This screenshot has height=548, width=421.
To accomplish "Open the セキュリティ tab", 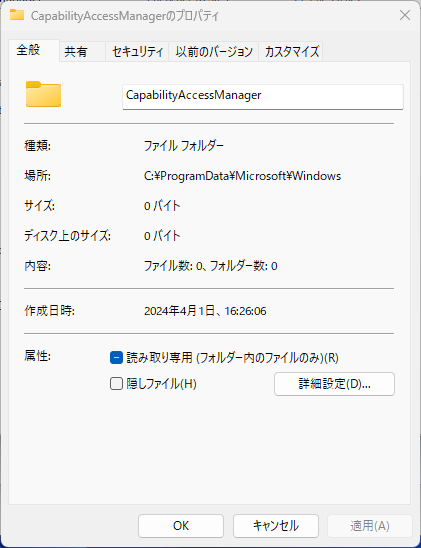I will tap(137, 52).
